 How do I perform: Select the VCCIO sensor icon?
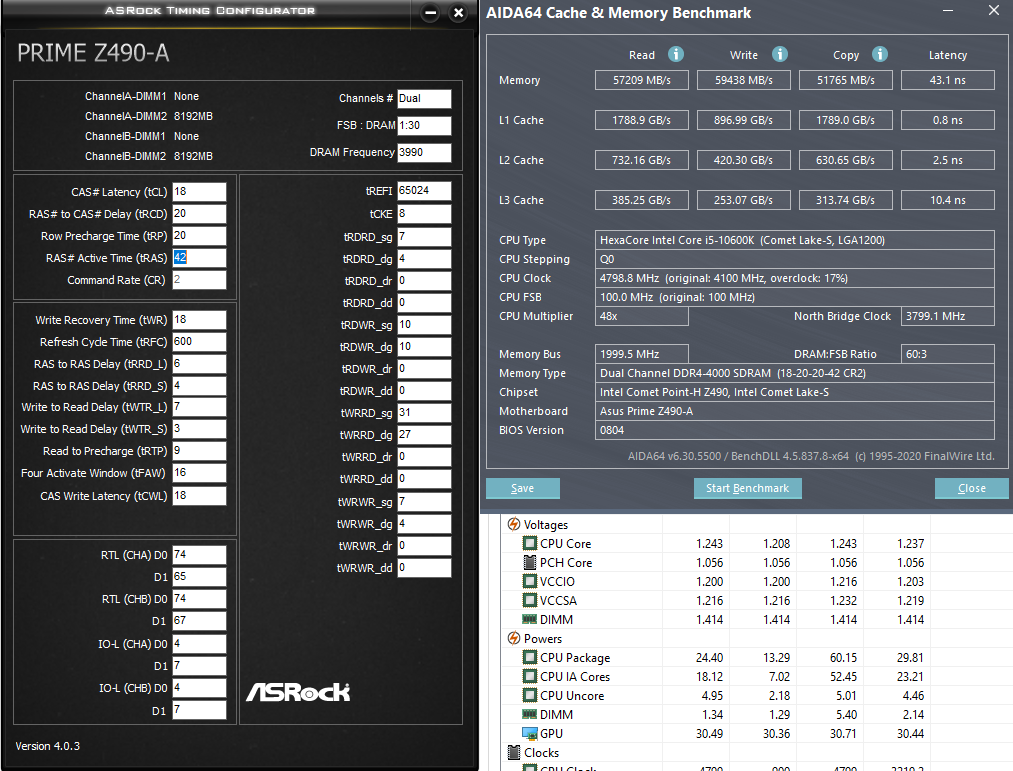pyautogui.click(x=530, y=582)
